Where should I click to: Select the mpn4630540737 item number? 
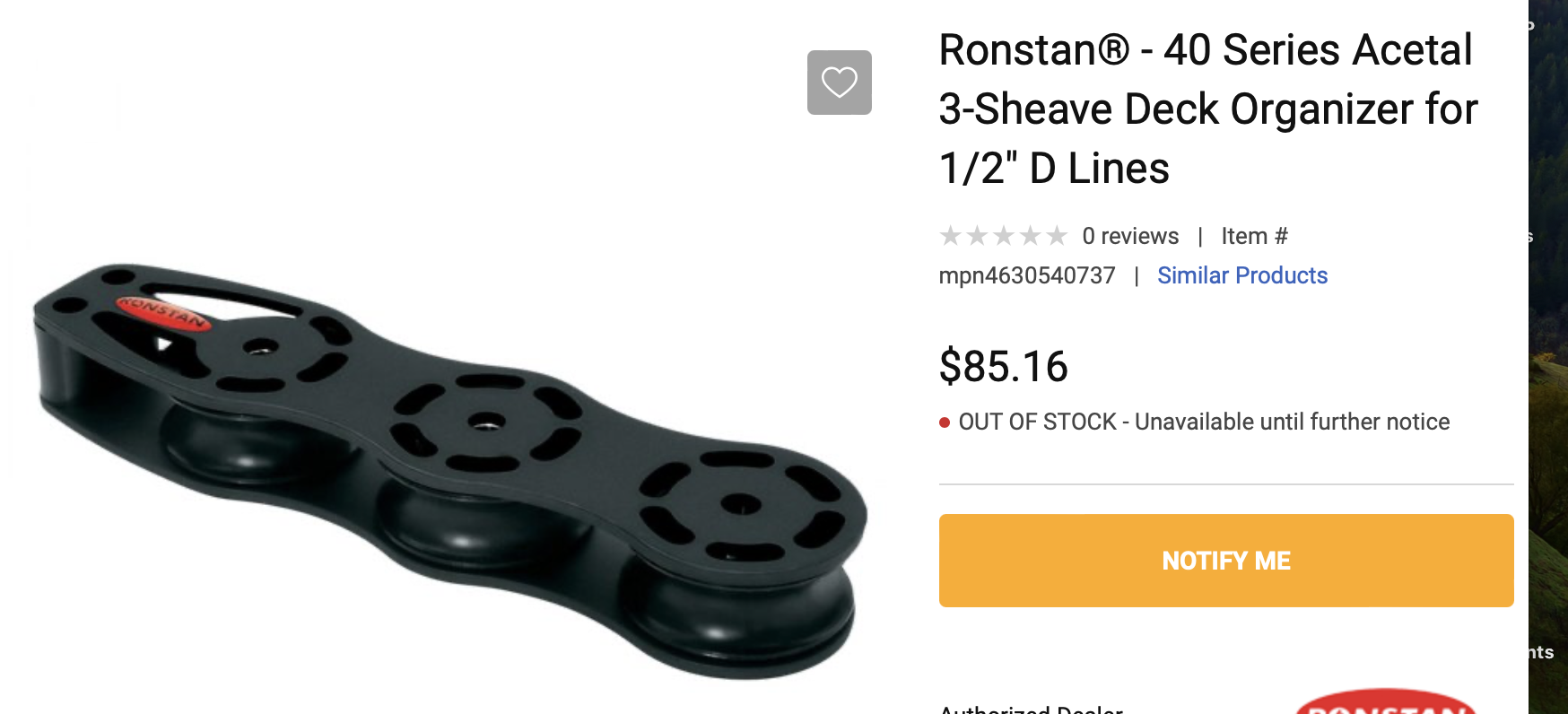pos(1027,275)
